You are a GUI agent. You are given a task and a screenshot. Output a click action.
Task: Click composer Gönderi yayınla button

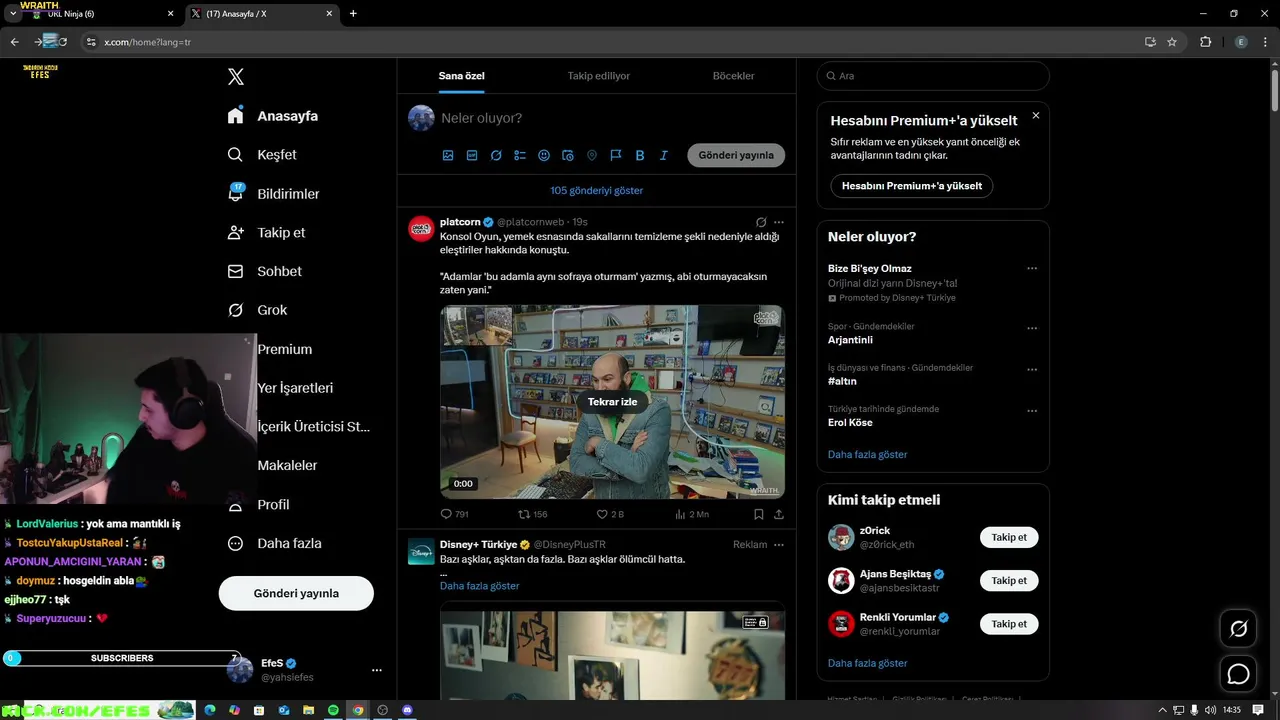pos(736,155)
